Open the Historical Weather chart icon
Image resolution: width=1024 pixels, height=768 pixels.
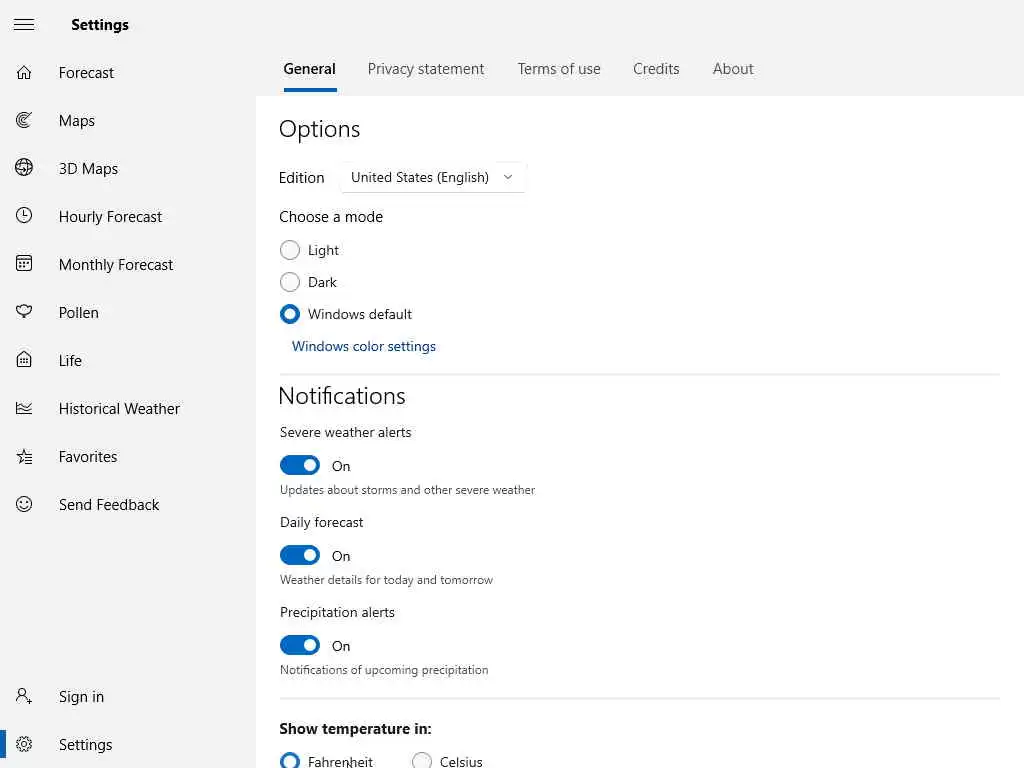tap(24, 408)
